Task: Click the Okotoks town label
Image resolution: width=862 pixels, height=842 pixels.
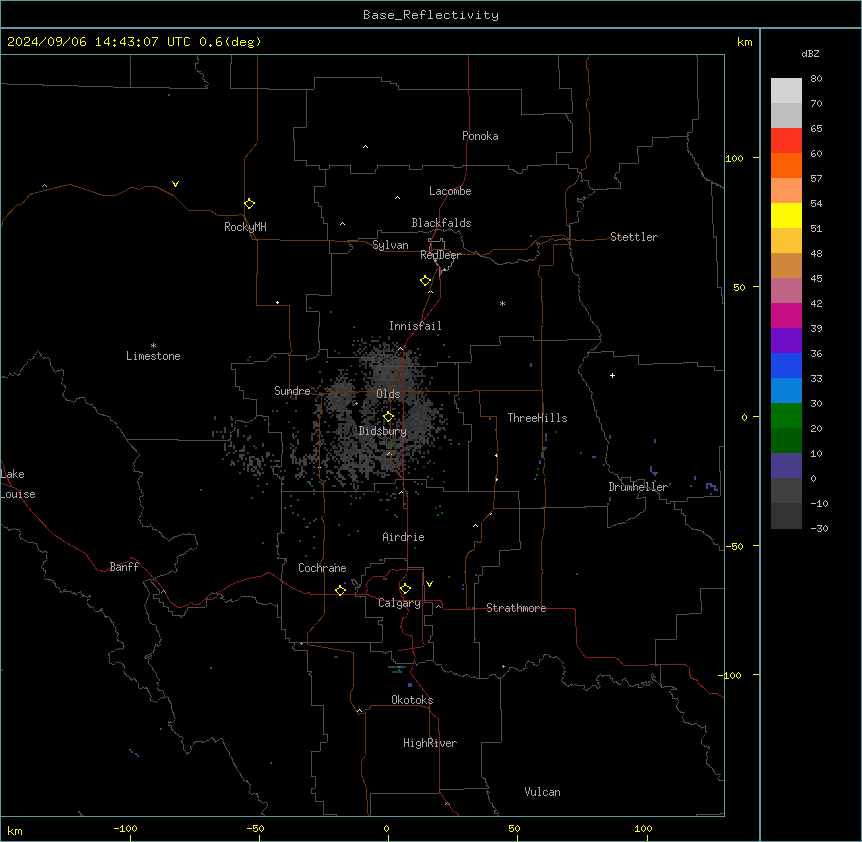Action: (x=412, y=700)
